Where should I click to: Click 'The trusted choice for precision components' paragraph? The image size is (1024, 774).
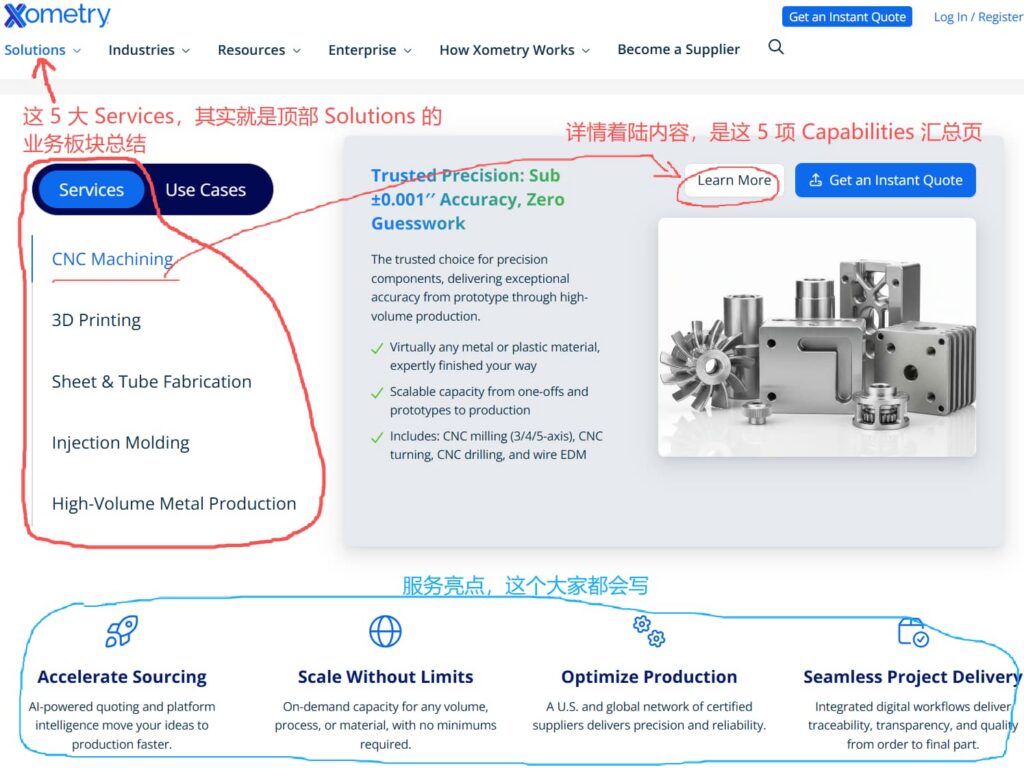tap(479, 287)
